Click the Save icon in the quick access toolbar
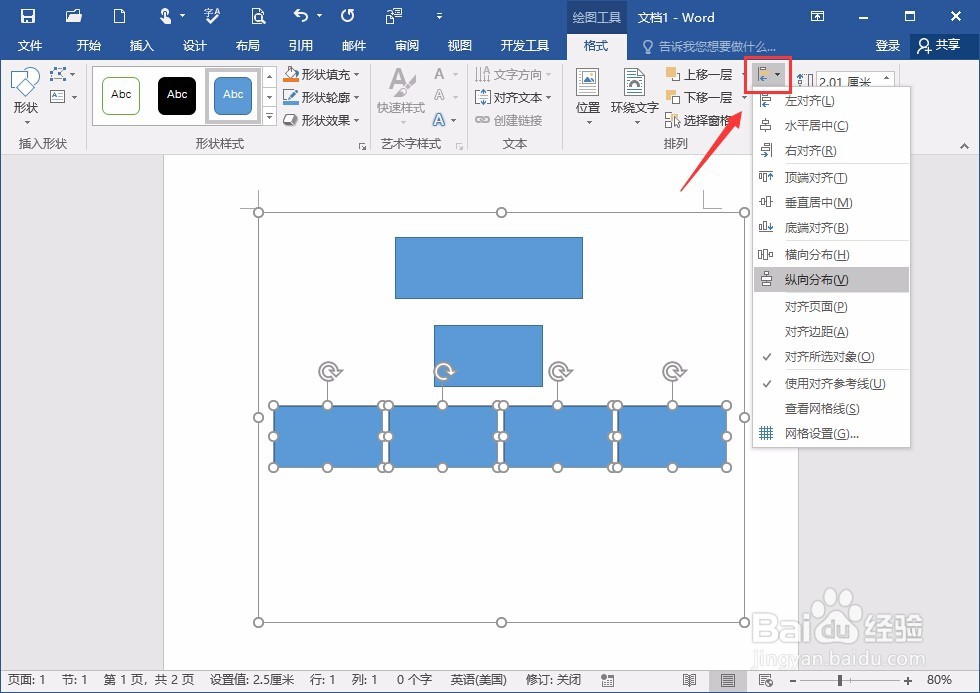Viewport: 980px width, 693px height. click(28, 16)
